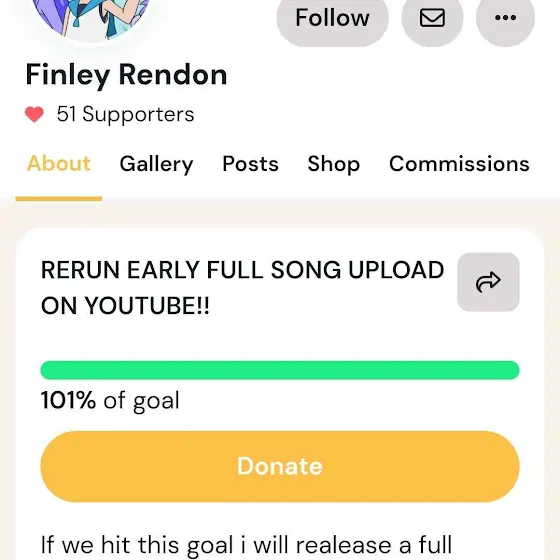Tap the share arrow icon on goal card

(x=488, y=282)
